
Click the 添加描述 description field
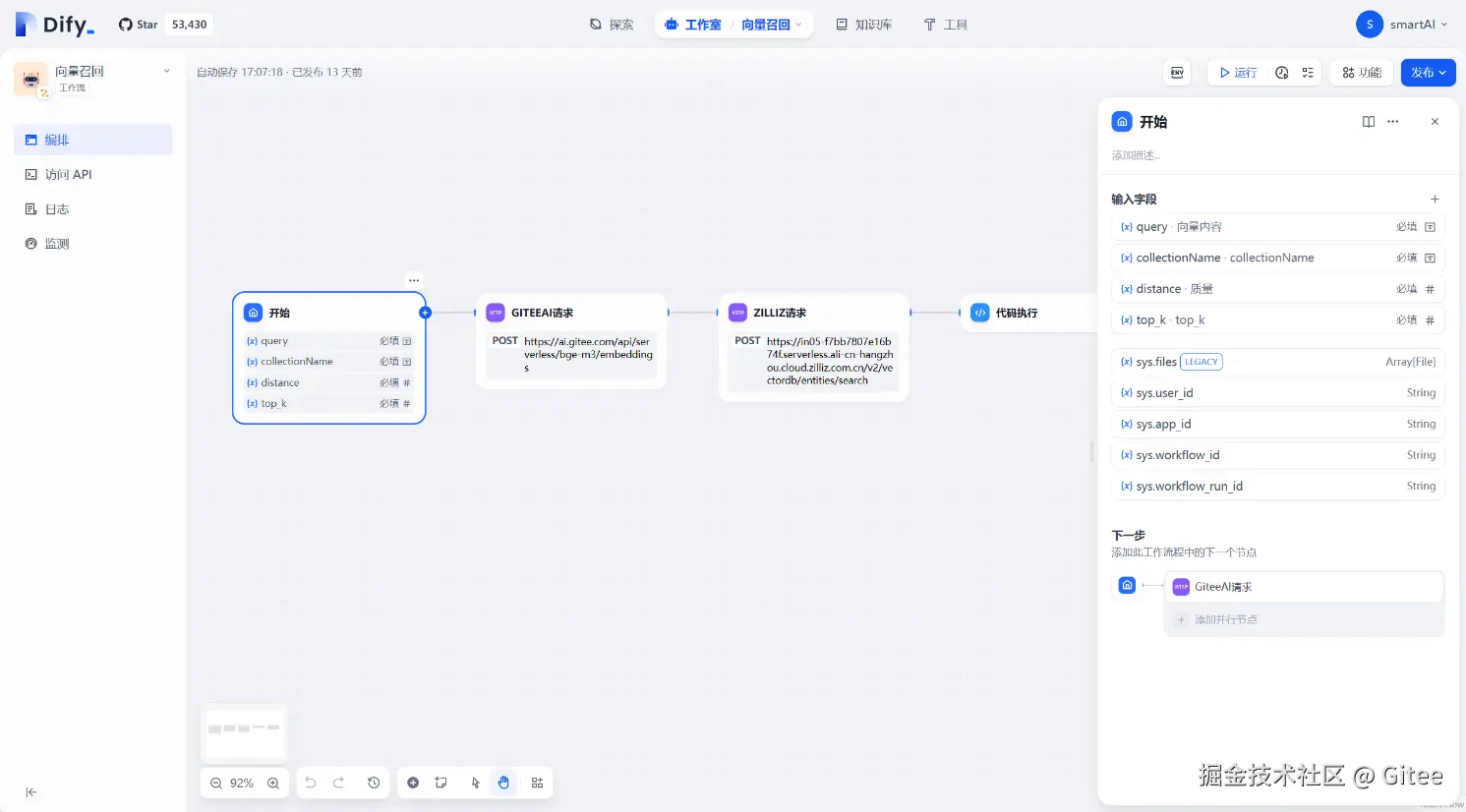point(1137,155)
